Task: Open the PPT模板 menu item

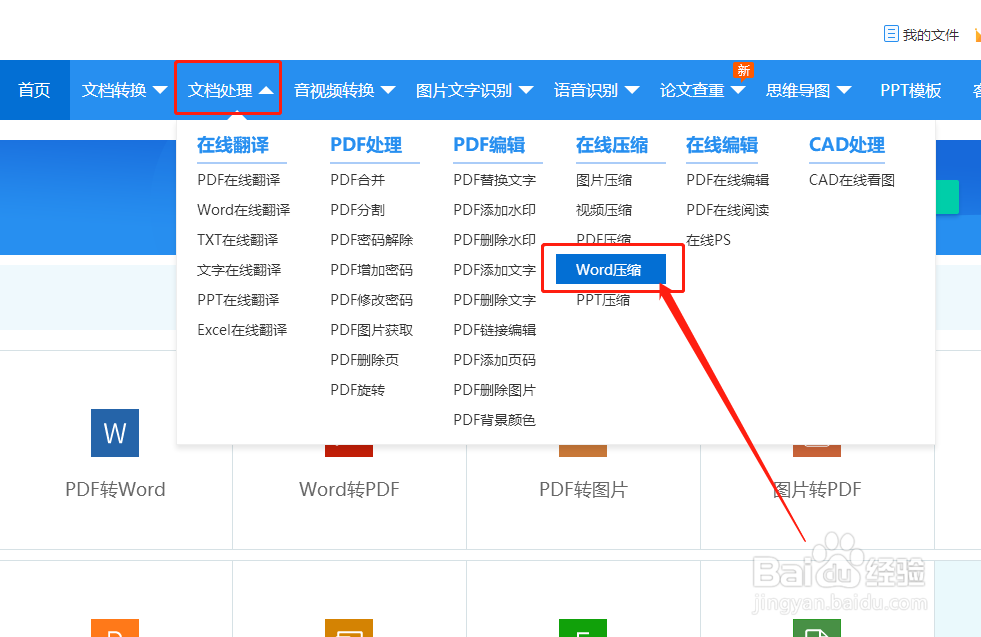Action: point(910,89)
